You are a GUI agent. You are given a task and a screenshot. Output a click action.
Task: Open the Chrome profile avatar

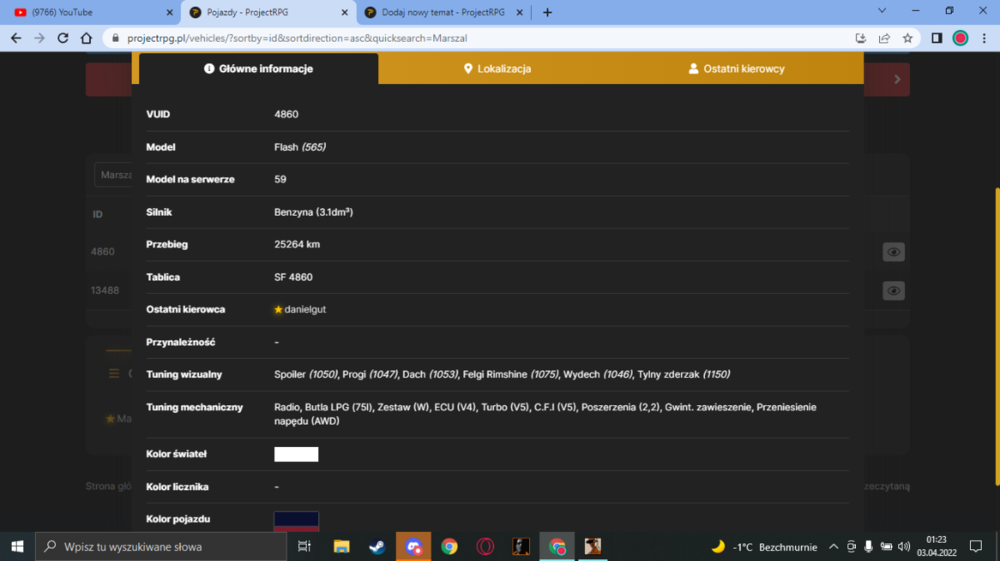click(960, 38)
